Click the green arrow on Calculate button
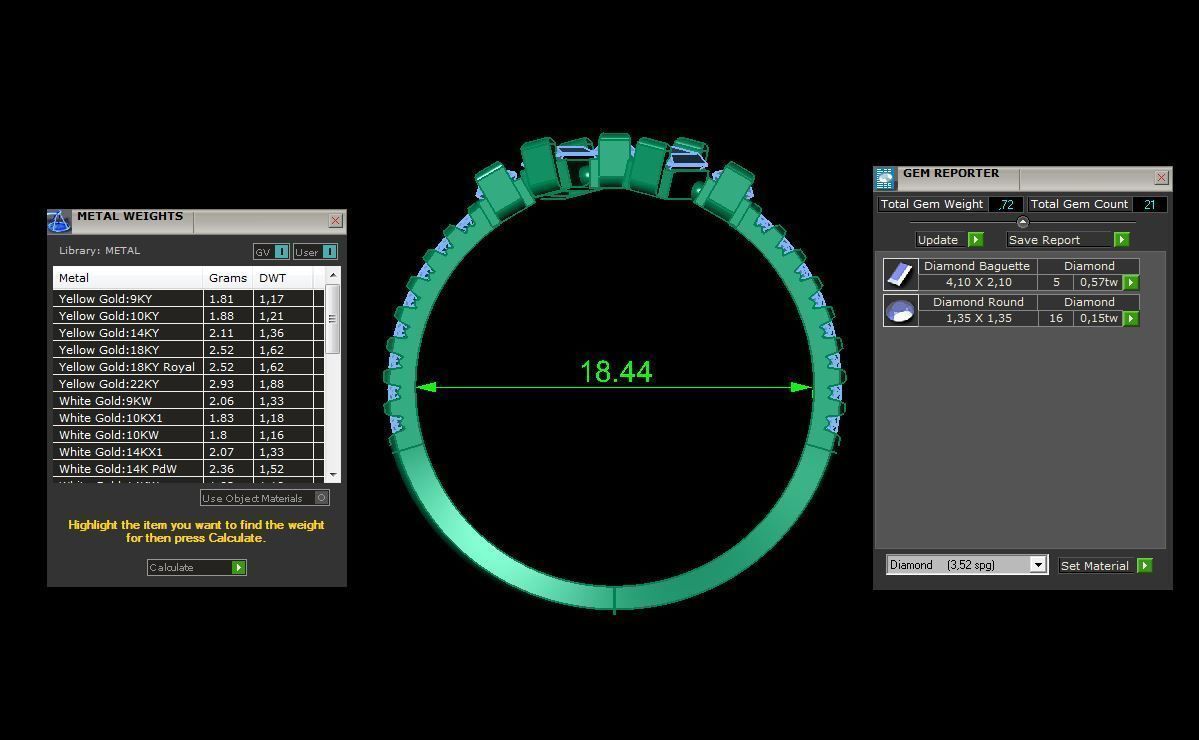The image size is (1199, 740). pos(239,567)
